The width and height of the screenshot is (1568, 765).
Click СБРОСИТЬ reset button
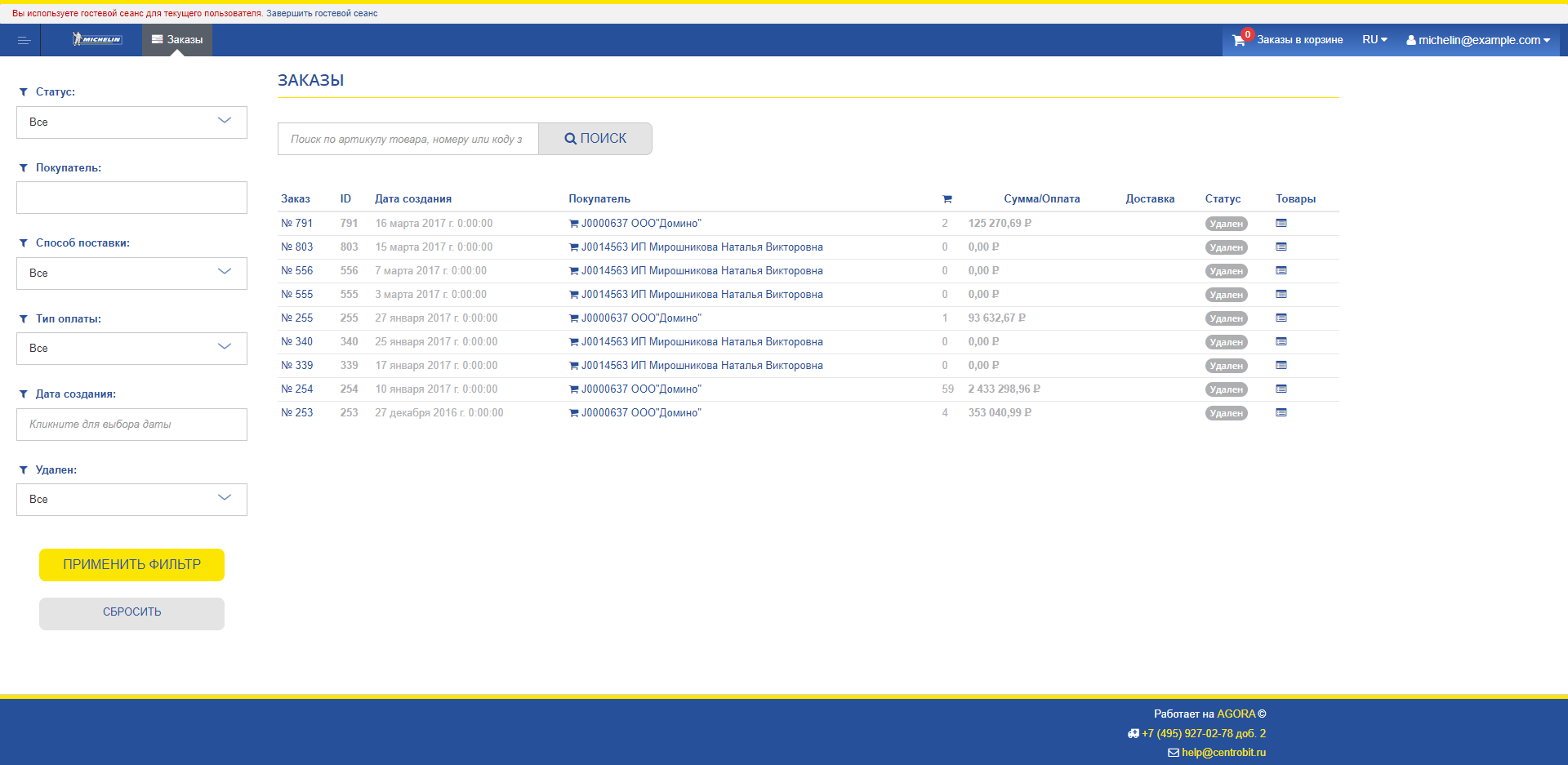point(131,613)
